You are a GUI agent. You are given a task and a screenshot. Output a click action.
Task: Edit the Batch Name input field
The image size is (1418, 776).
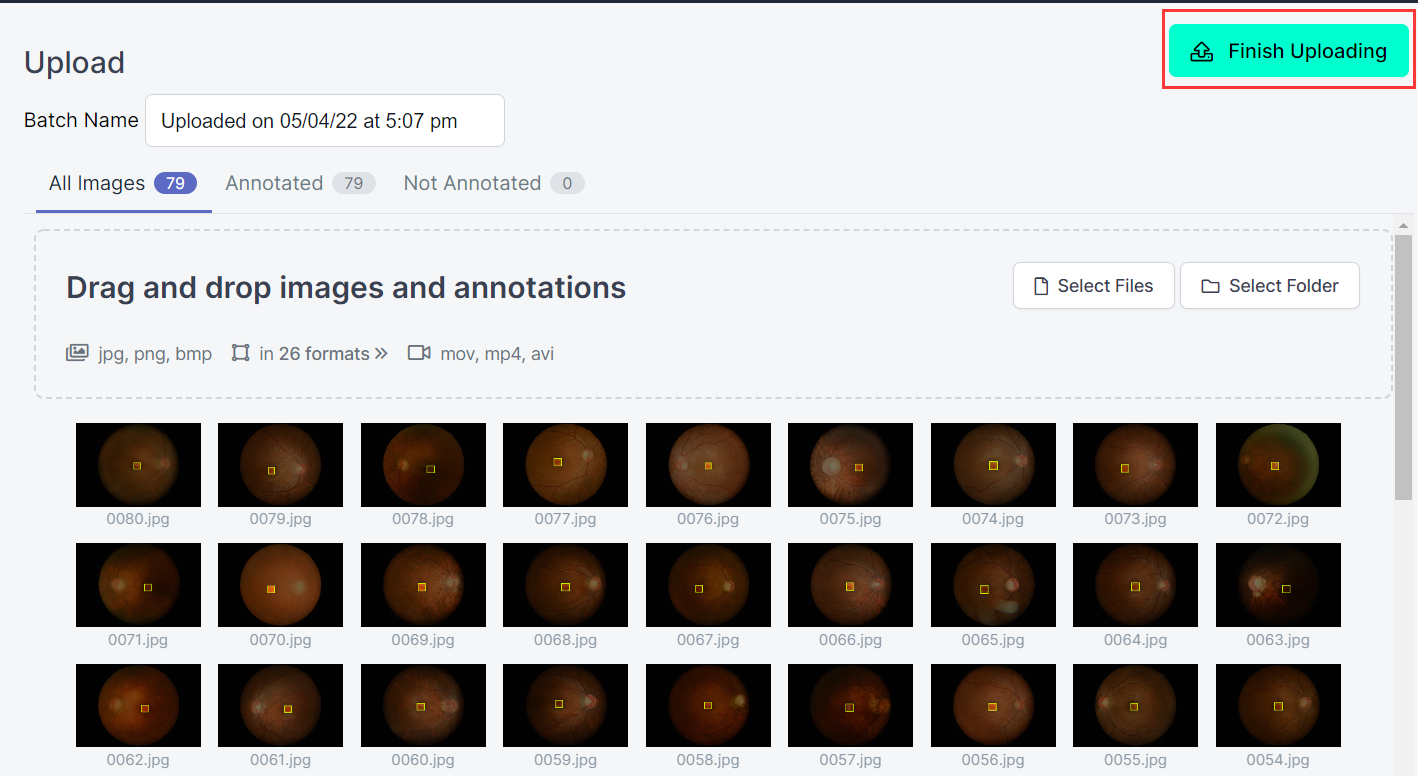[325, 121]
